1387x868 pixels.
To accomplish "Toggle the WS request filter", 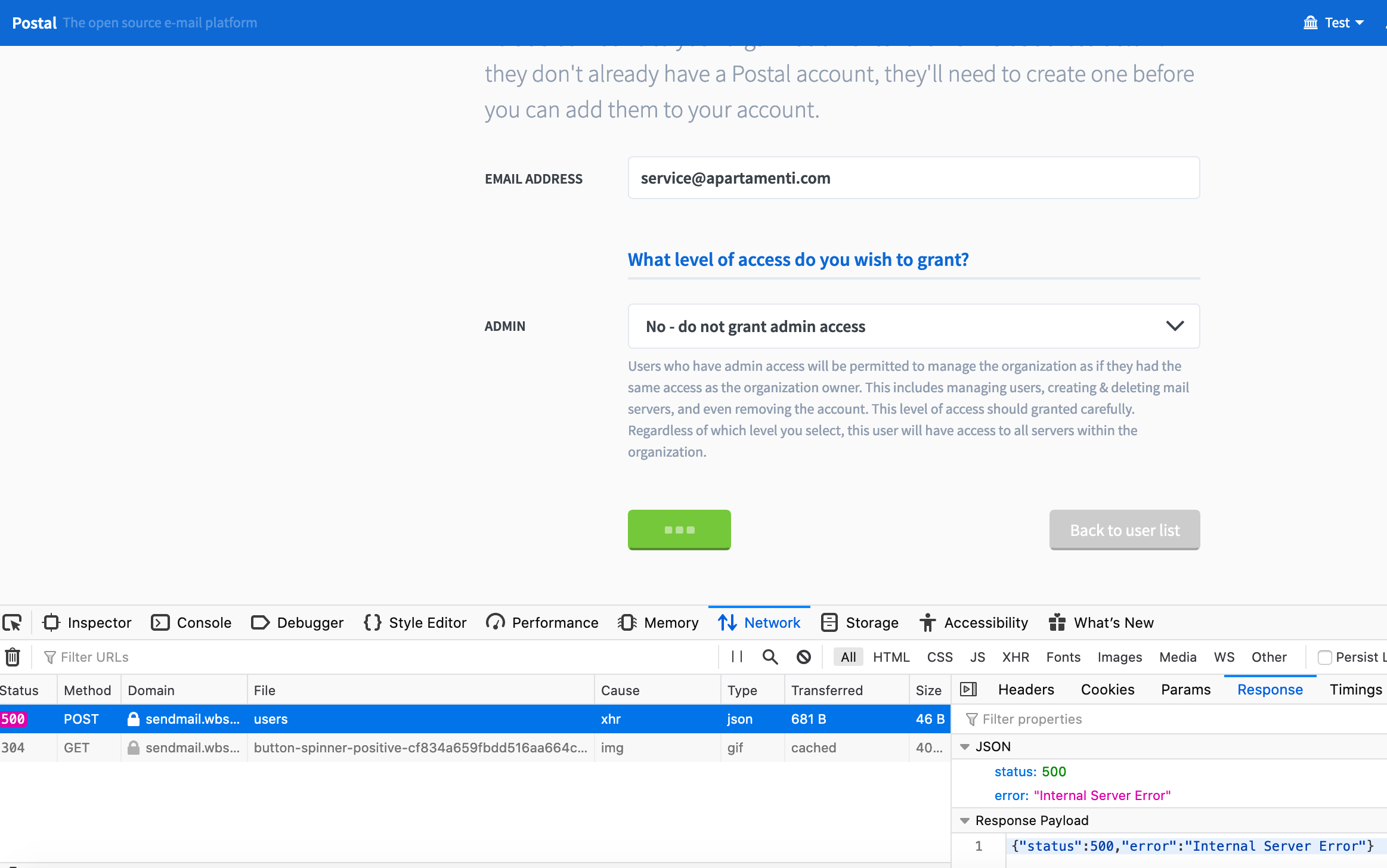I will 1223,657.
